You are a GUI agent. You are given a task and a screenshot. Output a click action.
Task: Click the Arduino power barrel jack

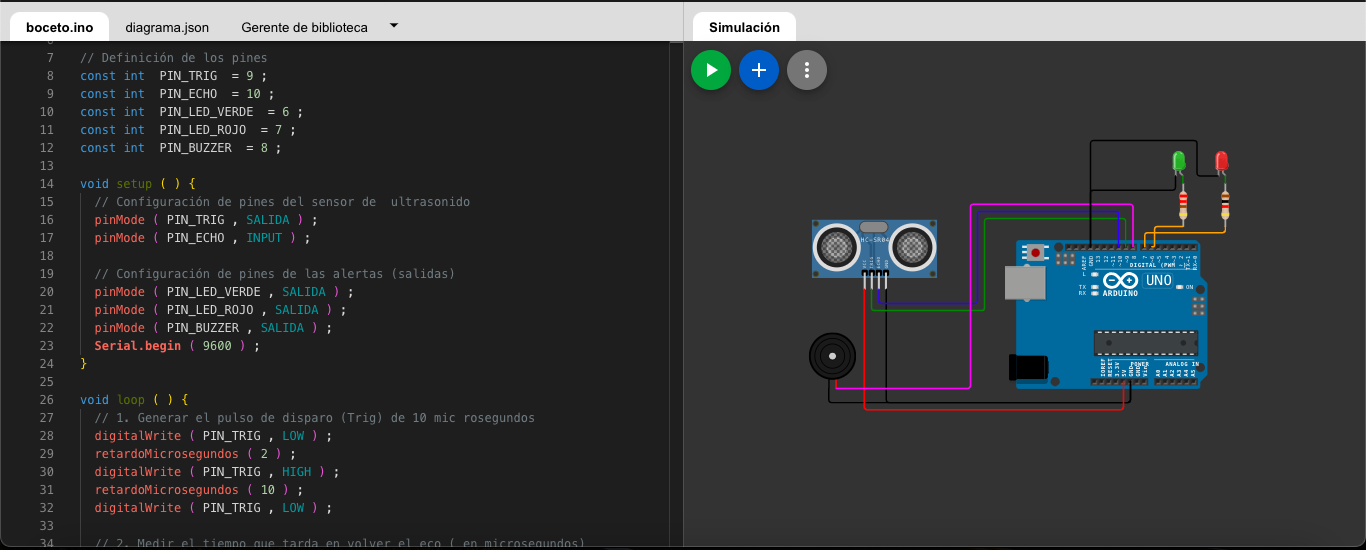(x=1029, y=367)
